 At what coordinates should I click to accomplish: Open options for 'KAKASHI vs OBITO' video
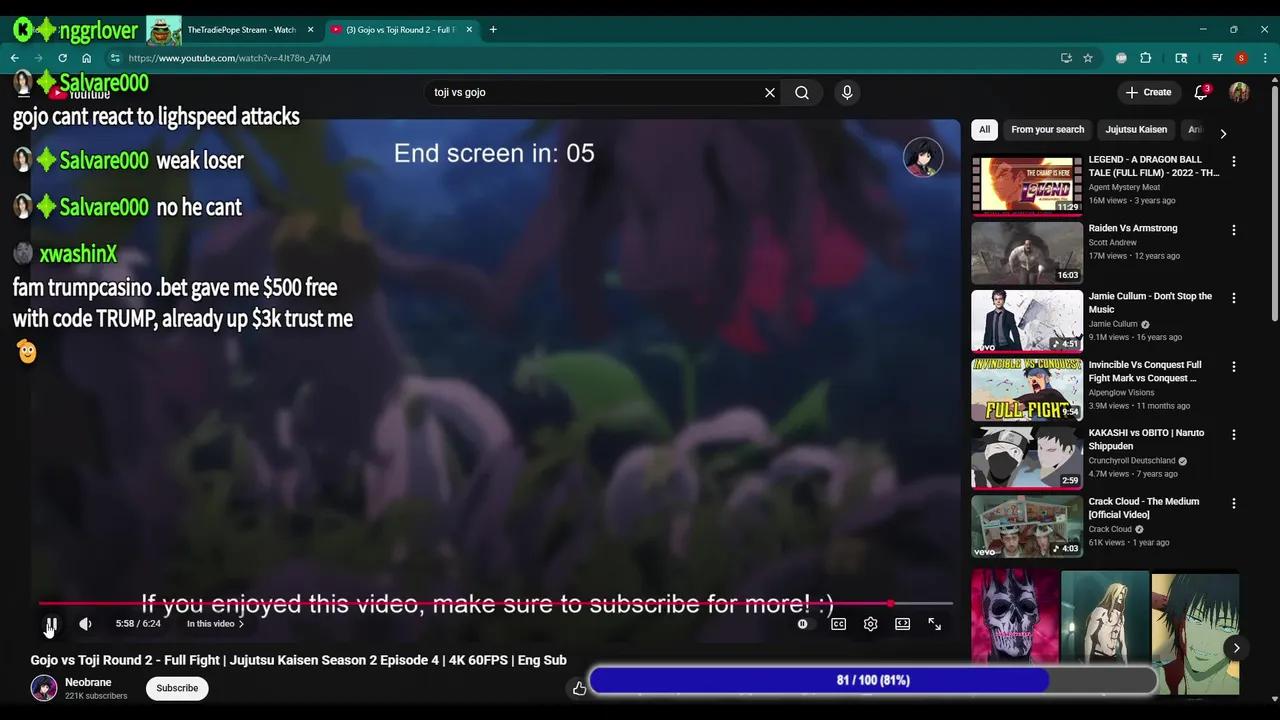1234,435
